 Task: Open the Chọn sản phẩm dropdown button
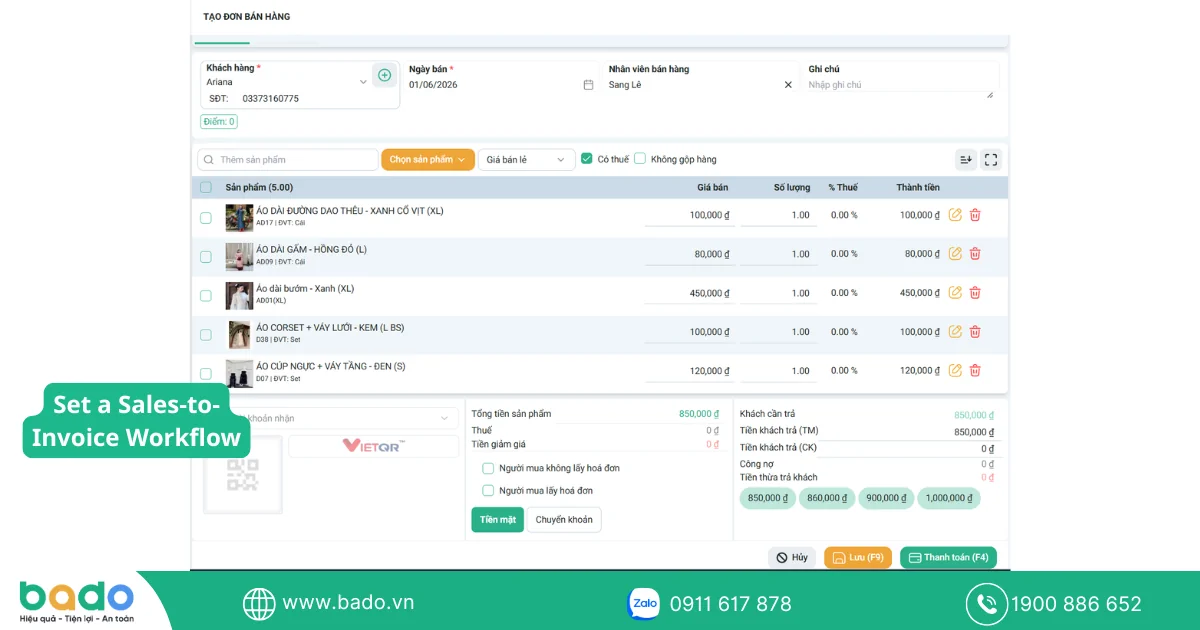[x=427, y=160]
